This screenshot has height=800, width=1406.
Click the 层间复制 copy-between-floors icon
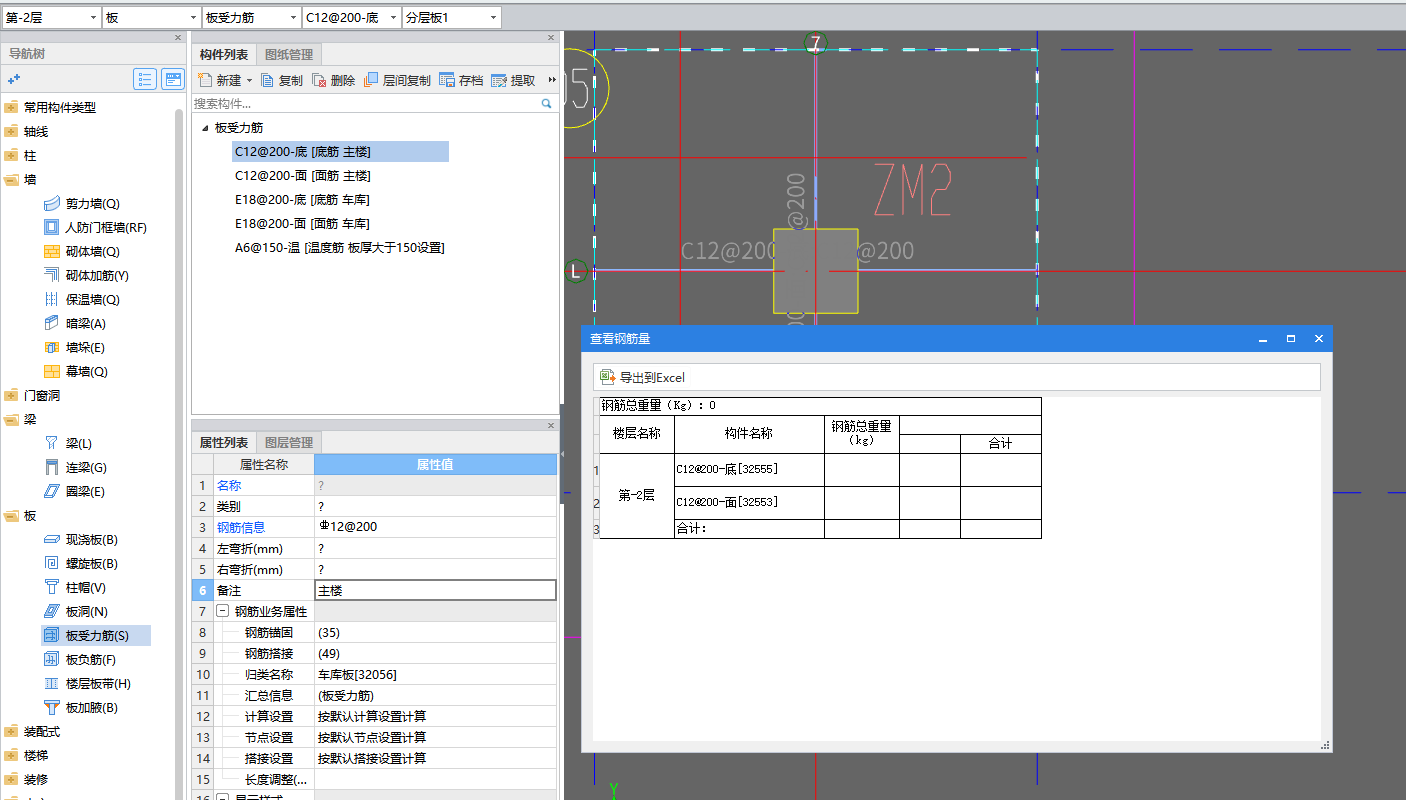(371, 80)
